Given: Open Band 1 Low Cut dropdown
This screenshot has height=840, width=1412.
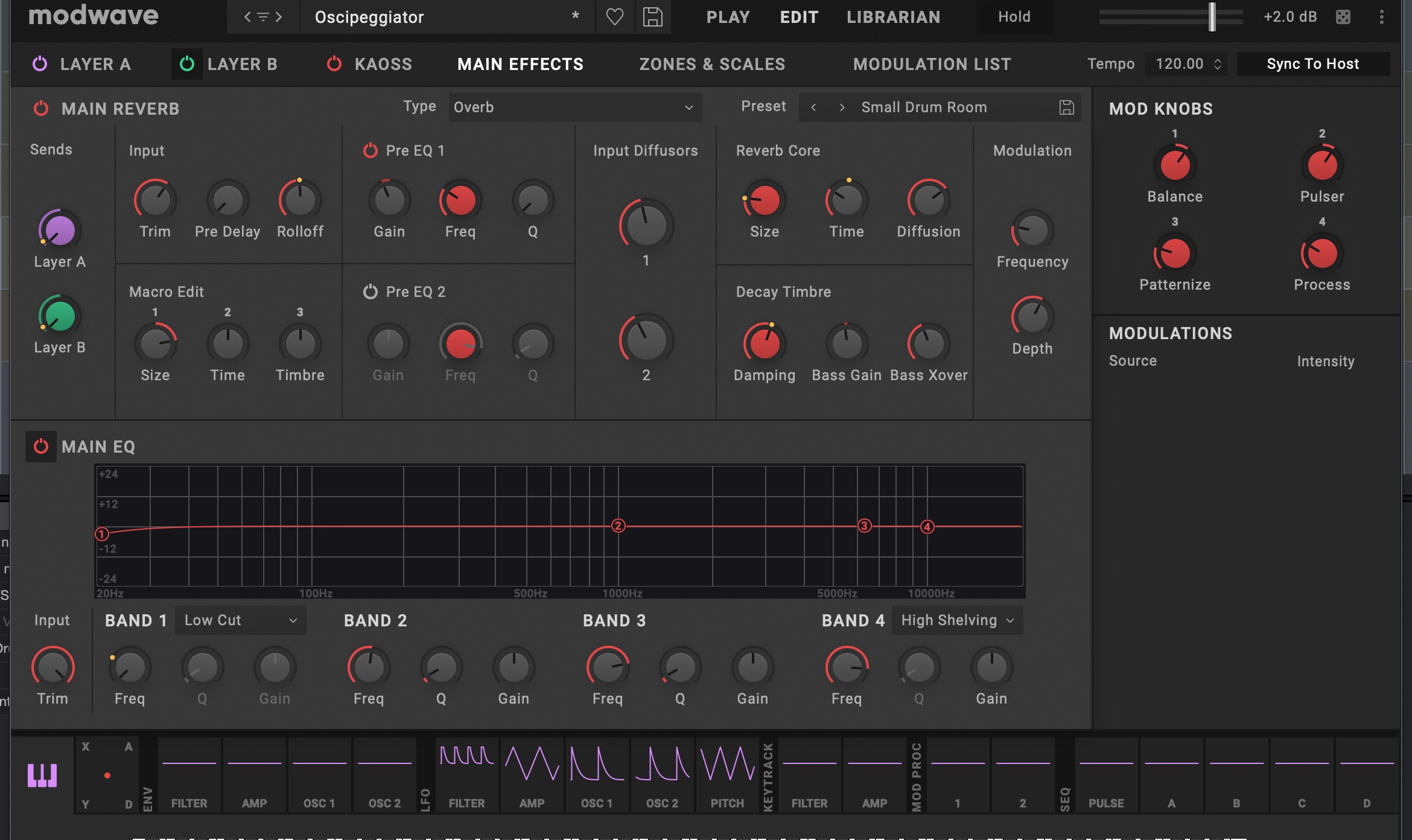Looking at the screenshot, I should click(x=240, y=620).
